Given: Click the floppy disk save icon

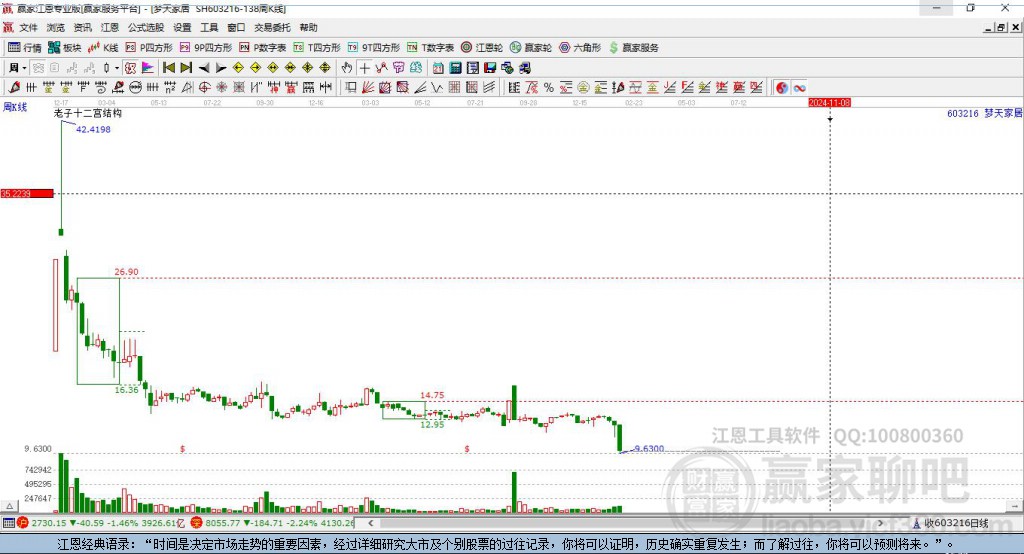Looking at the screenshot, I should pyautogui.click(x=490, y=68).
